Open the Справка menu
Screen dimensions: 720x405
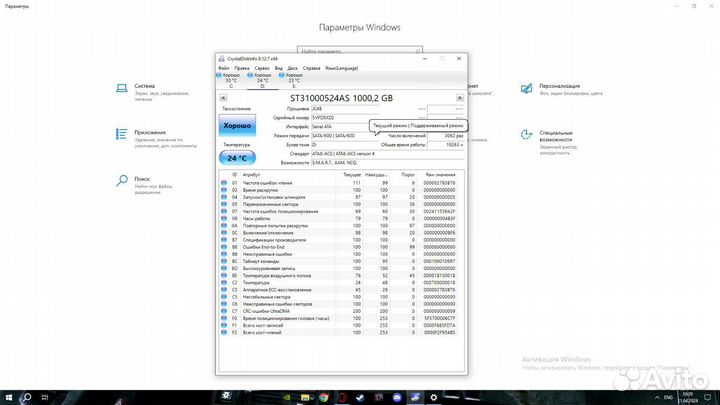click(311, 68)
